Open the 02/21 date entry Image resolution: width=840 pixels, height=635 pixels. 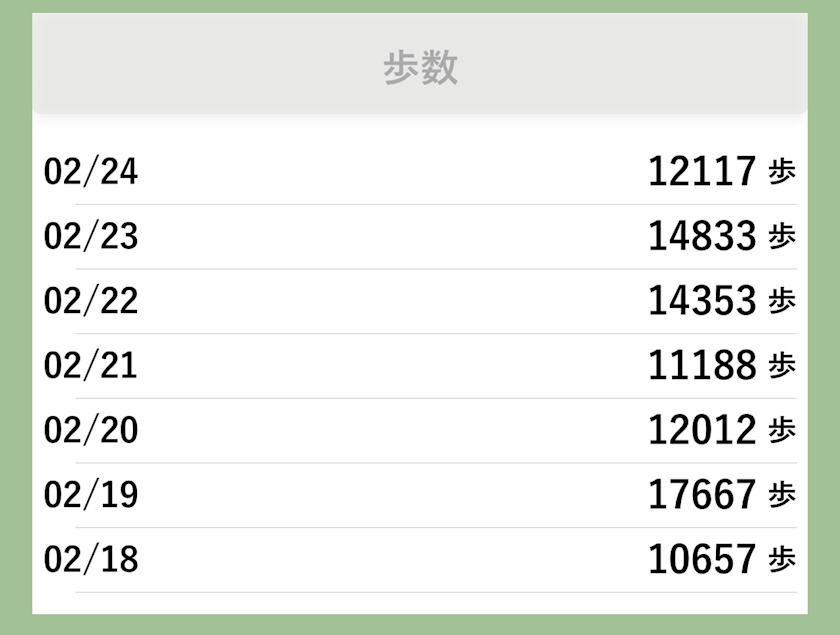click(91, 366)
